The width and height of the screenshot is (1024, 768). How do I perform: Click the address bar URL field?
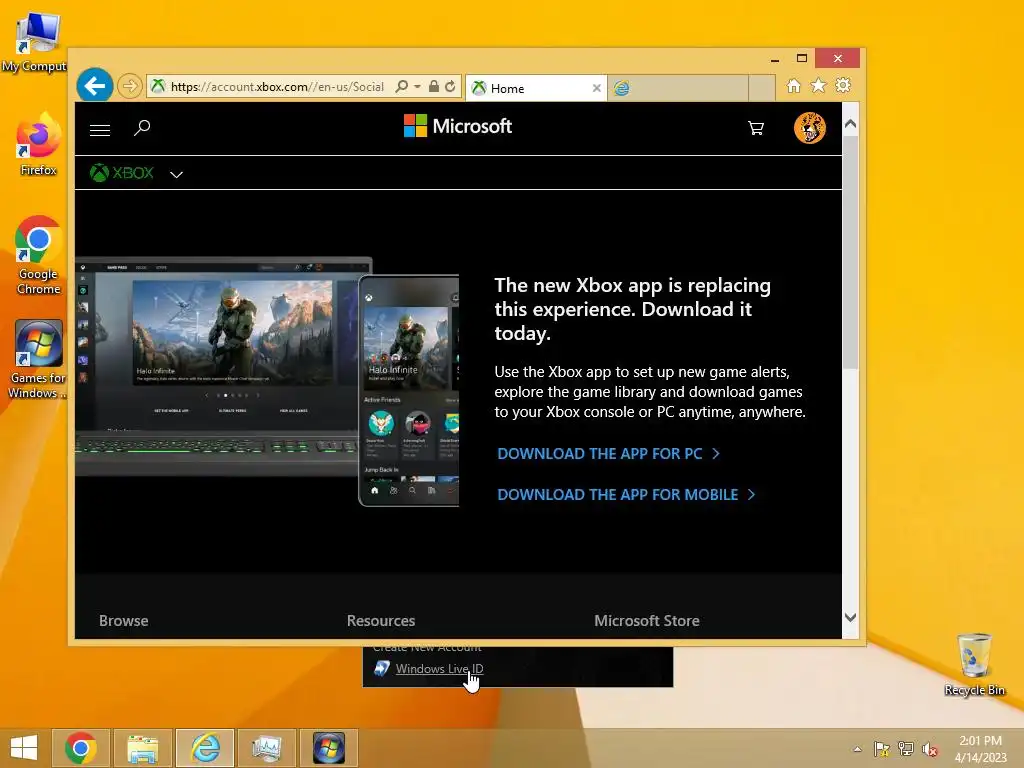coord(276,87)
